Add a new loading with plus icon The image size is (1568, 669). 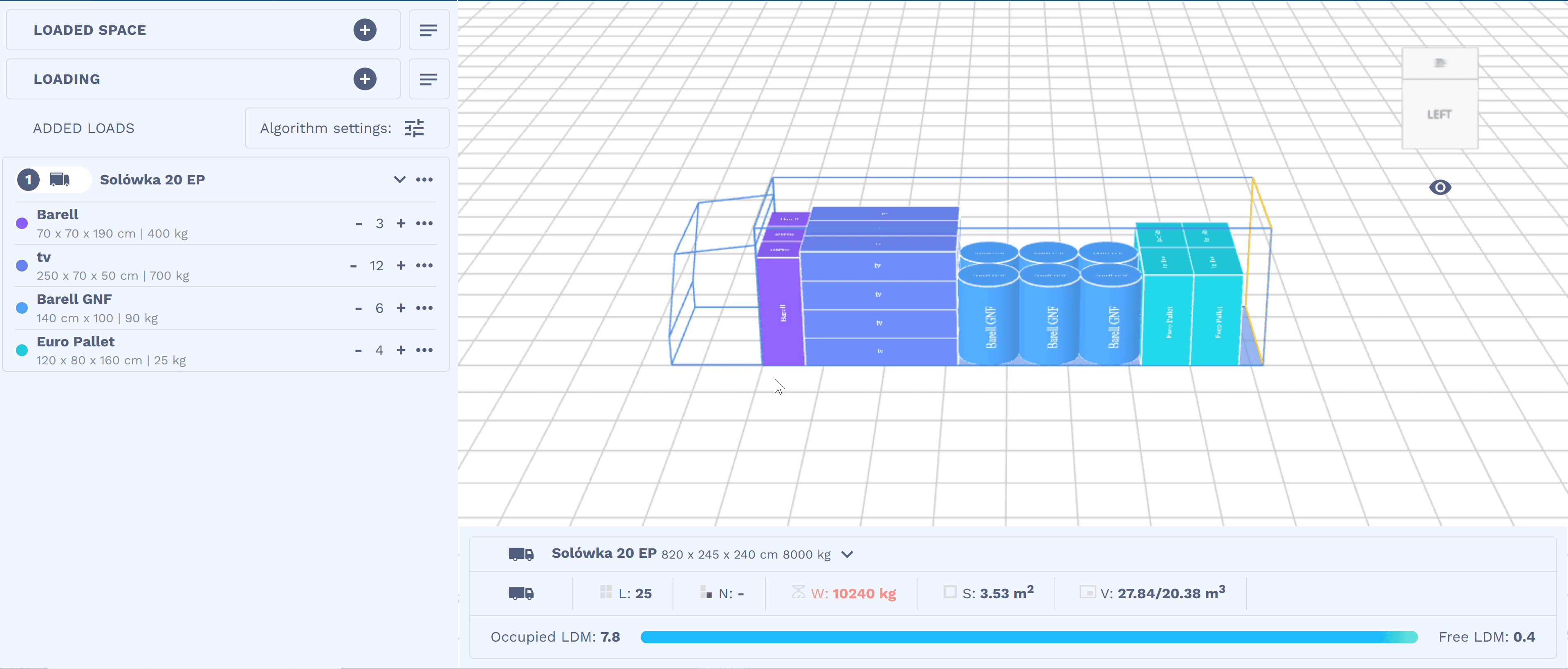[365, 79]
